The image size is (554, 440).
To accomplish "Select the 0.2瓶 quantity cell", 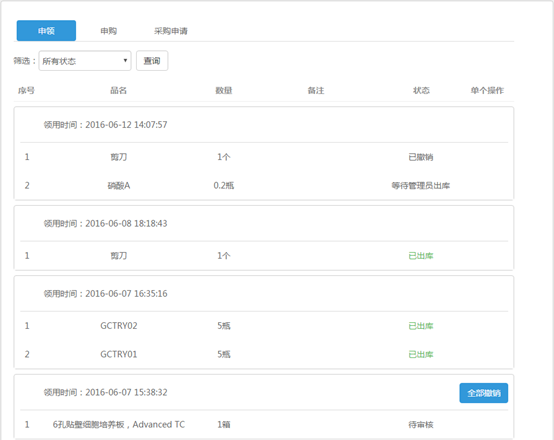I will (x=224, y=186).
